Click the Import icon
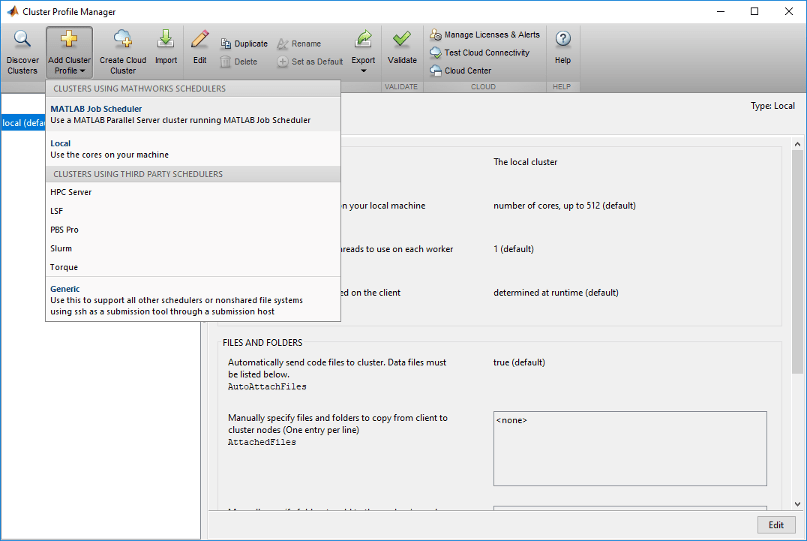Viewport: 807px width, 541px height. point(166,39)
